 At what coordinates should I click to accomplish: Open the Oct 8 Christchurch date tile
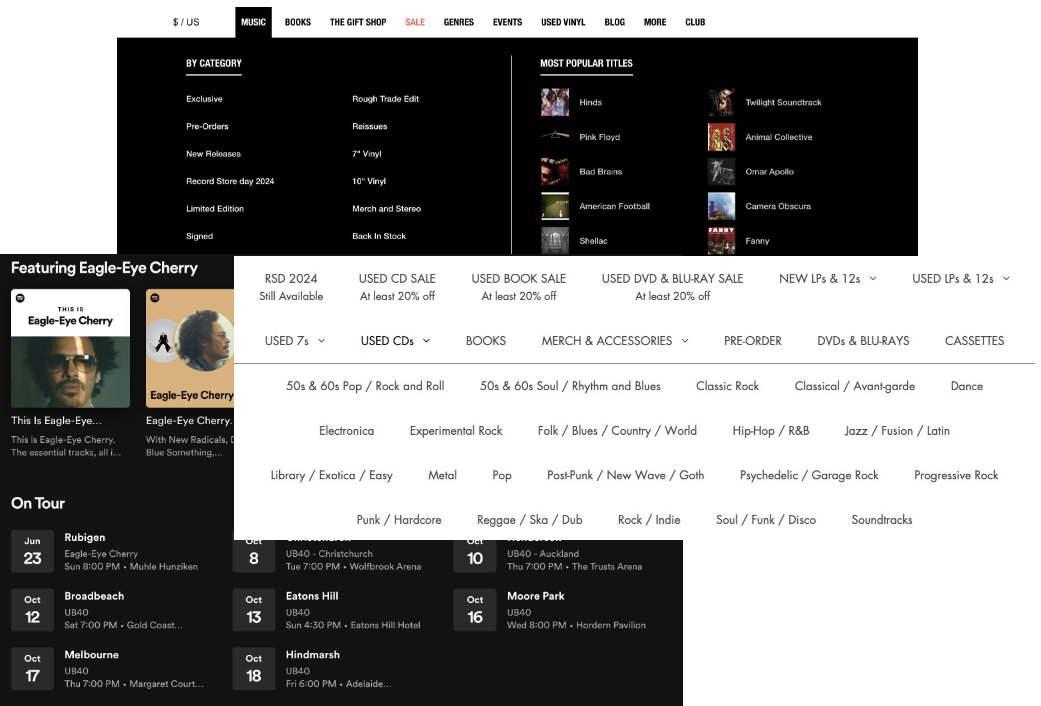coord(254,557)
